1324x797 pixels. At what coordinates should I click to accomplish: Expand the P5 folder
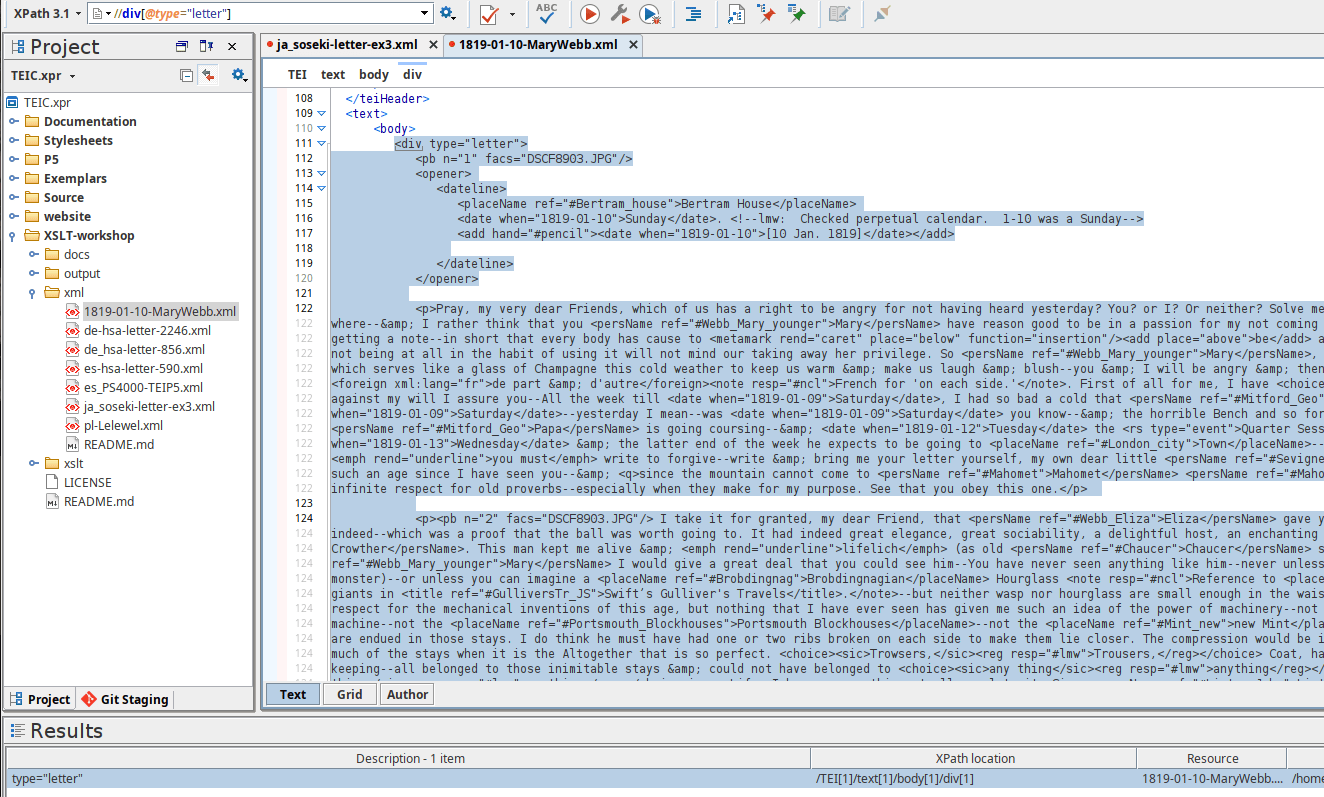pos(14,159)
